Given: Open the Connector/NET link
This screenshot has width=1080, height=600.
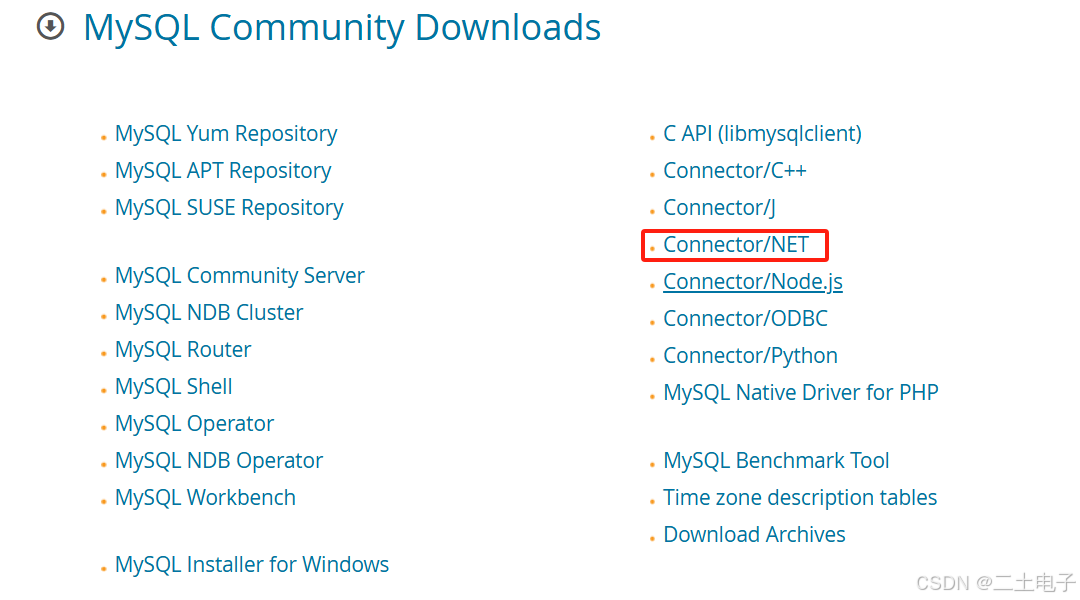Looking at the screenshot, I should pos(736,245).
